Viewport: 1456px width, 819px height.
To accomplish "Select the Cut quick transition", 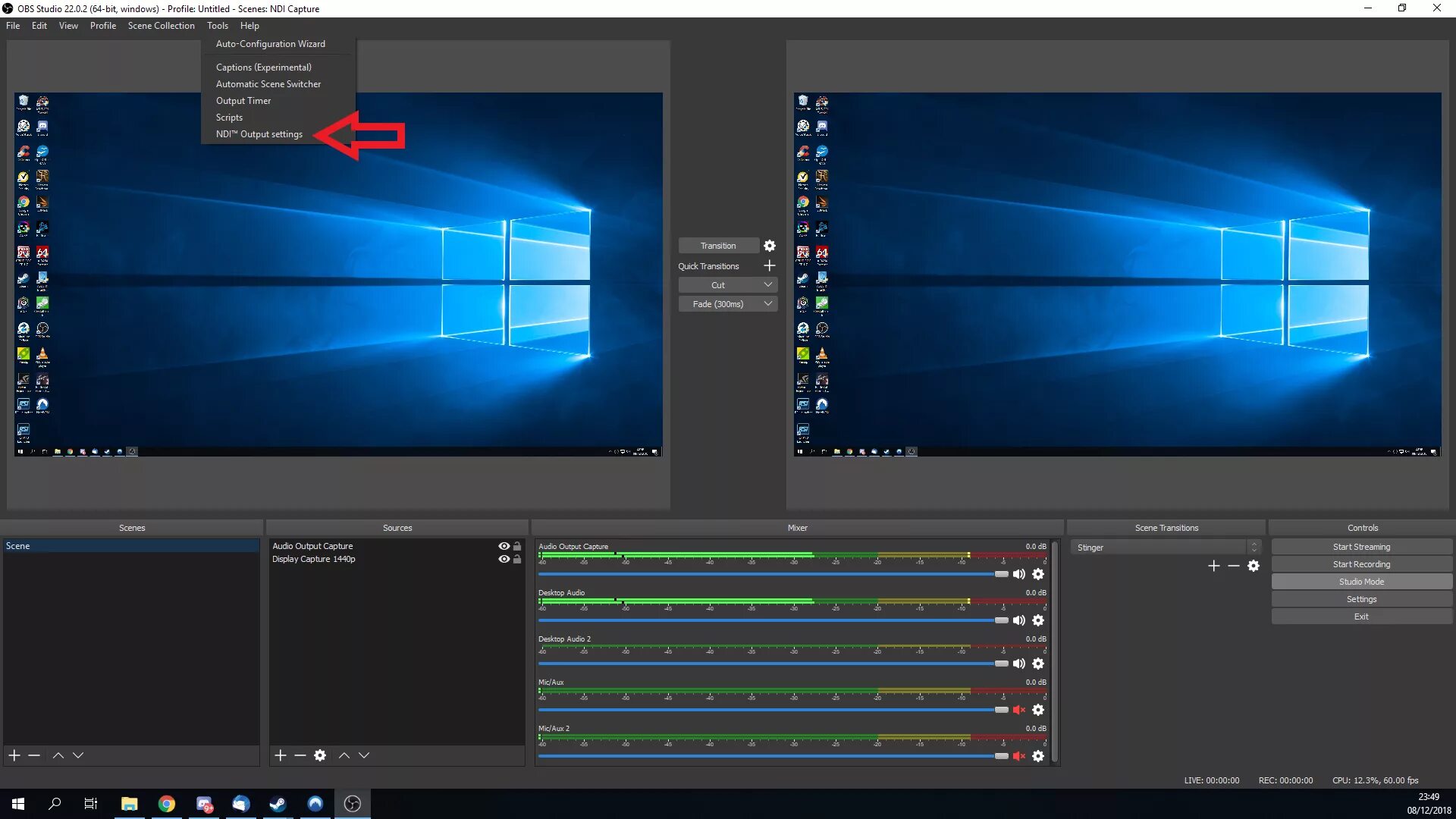I will click(719, 285).
